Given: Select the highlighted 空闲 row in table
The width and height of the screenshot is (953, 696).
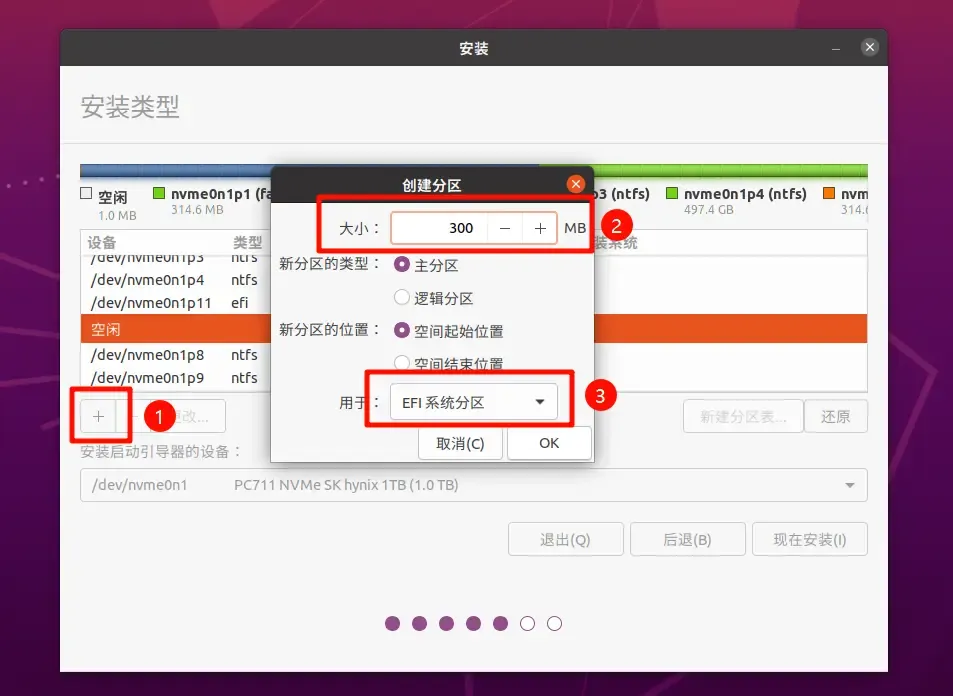Looking at the screenshot, I should (473, 329).
